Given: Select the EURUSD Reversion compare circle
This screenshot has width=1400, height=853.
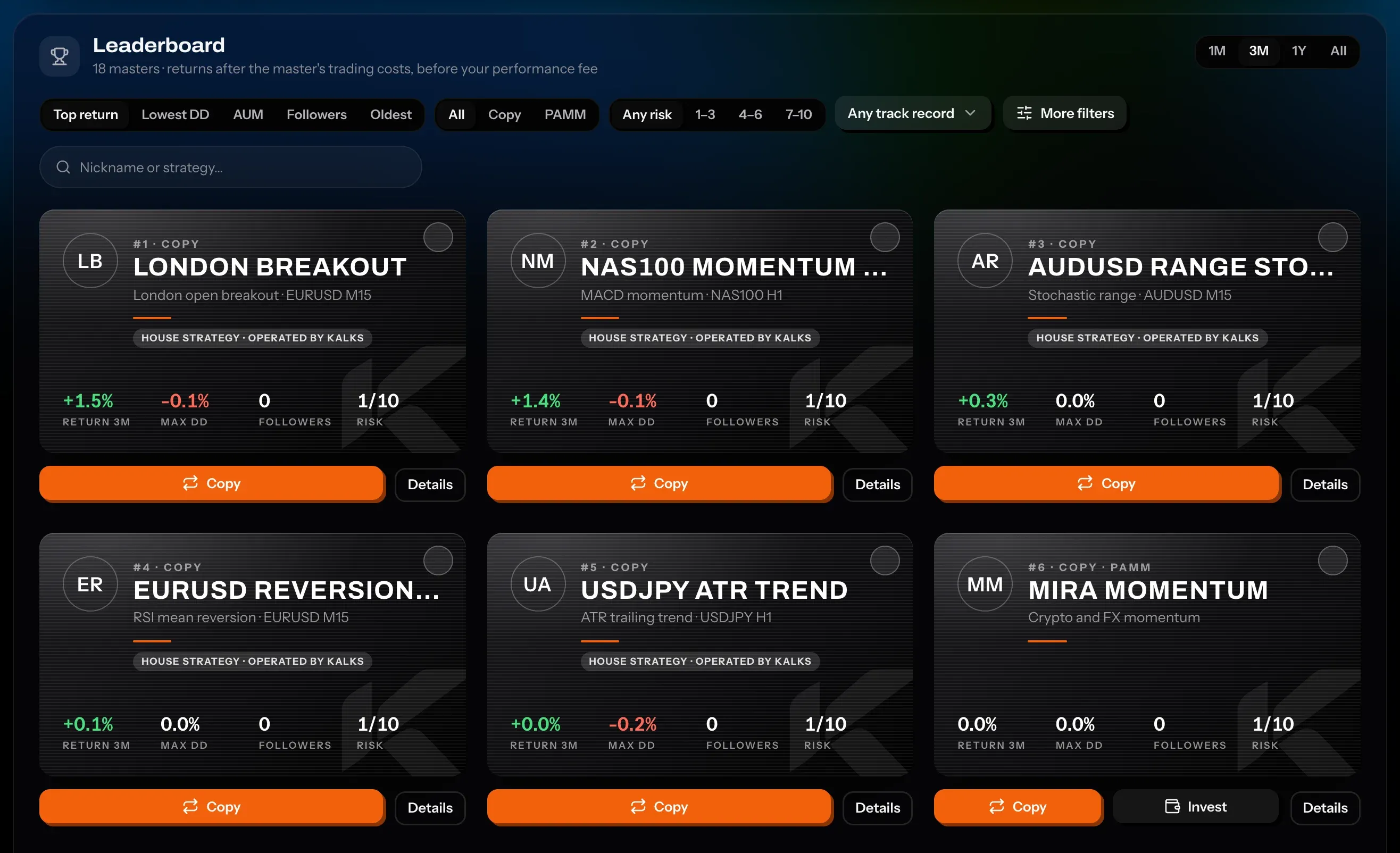Looking at the screenshot, I should [x=438, y=561].
